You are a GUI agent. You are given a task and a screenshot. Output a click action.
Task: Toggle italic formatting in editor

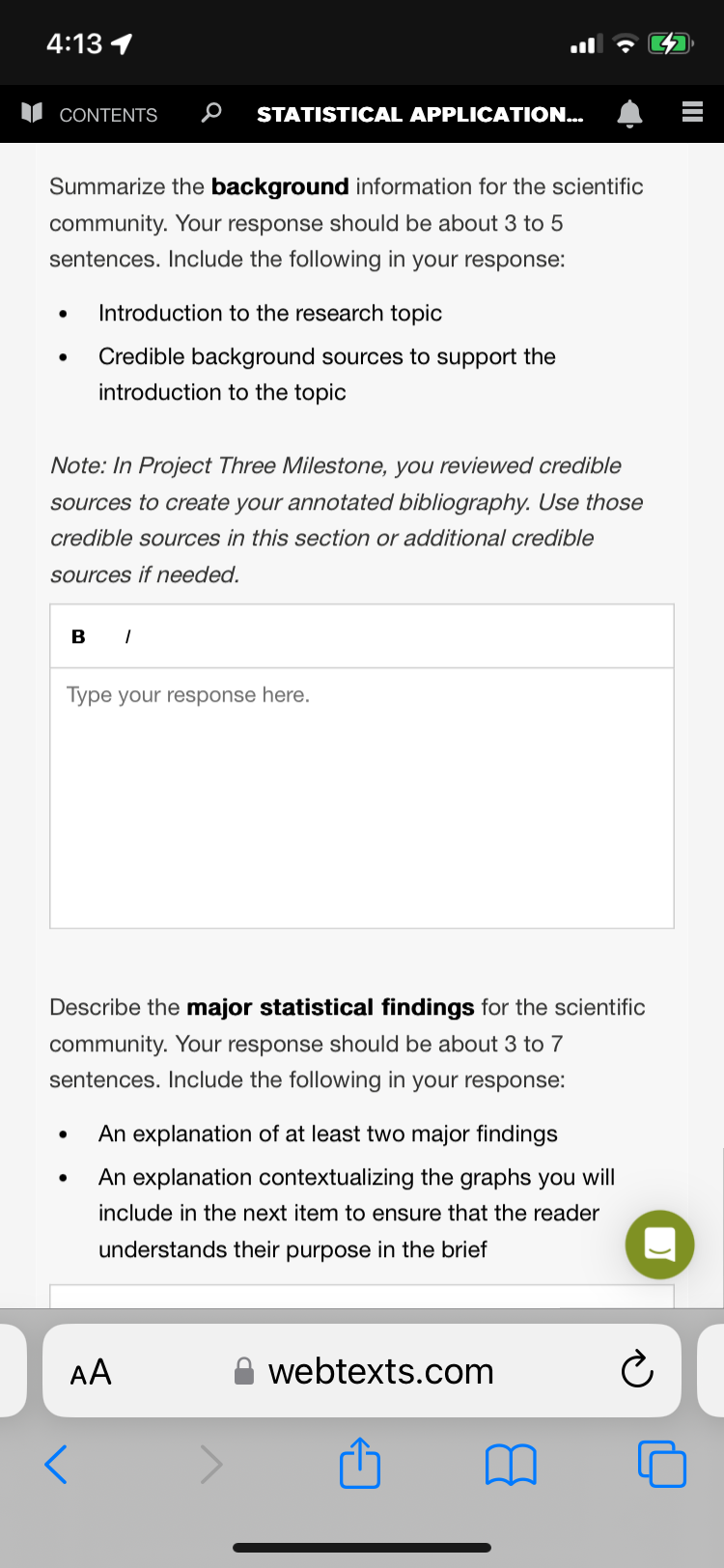(x=127, y=636)
